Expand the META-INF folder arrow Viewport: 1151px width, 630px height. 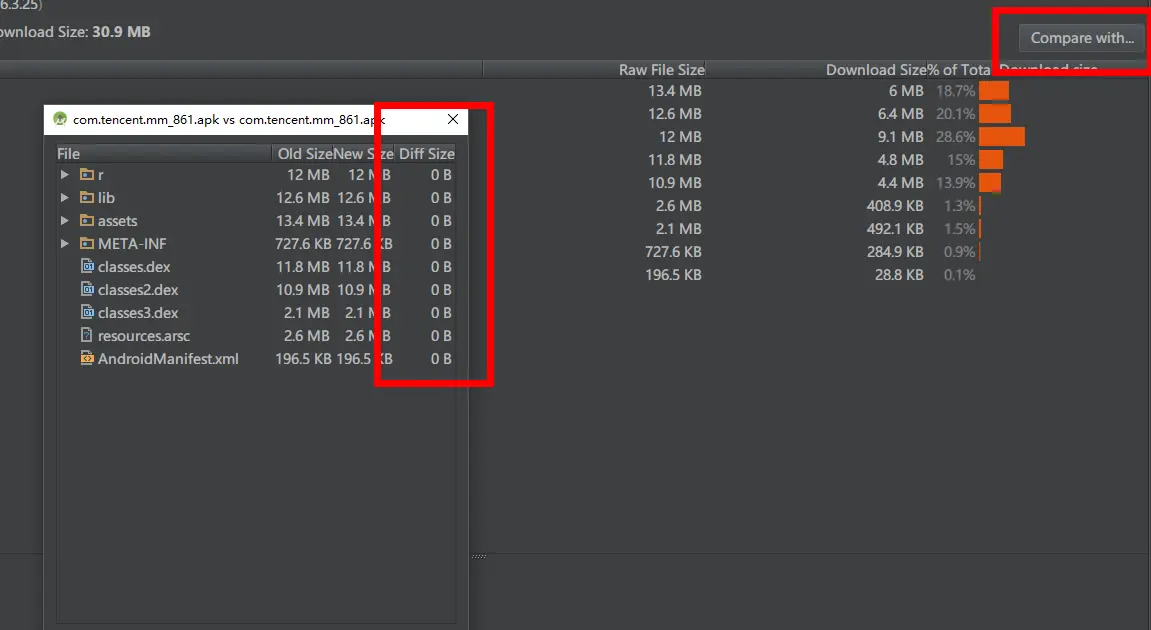point(65,243)
